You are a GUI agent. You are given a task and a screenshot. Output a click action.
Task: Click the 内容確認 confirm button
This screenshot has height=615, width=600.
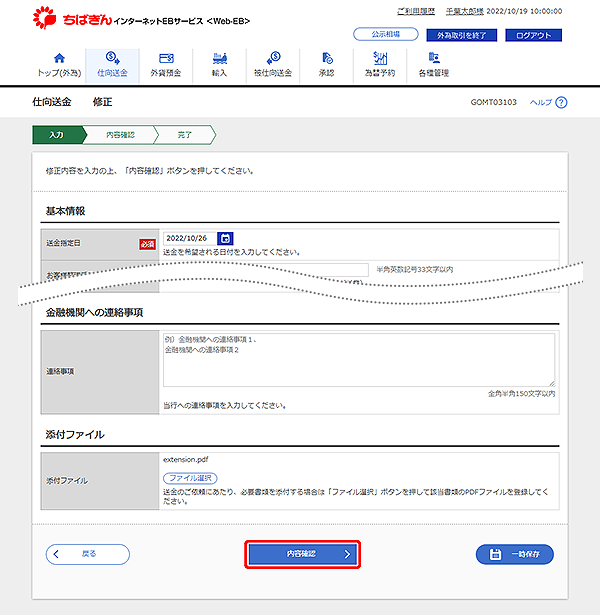tap(302, 554)
